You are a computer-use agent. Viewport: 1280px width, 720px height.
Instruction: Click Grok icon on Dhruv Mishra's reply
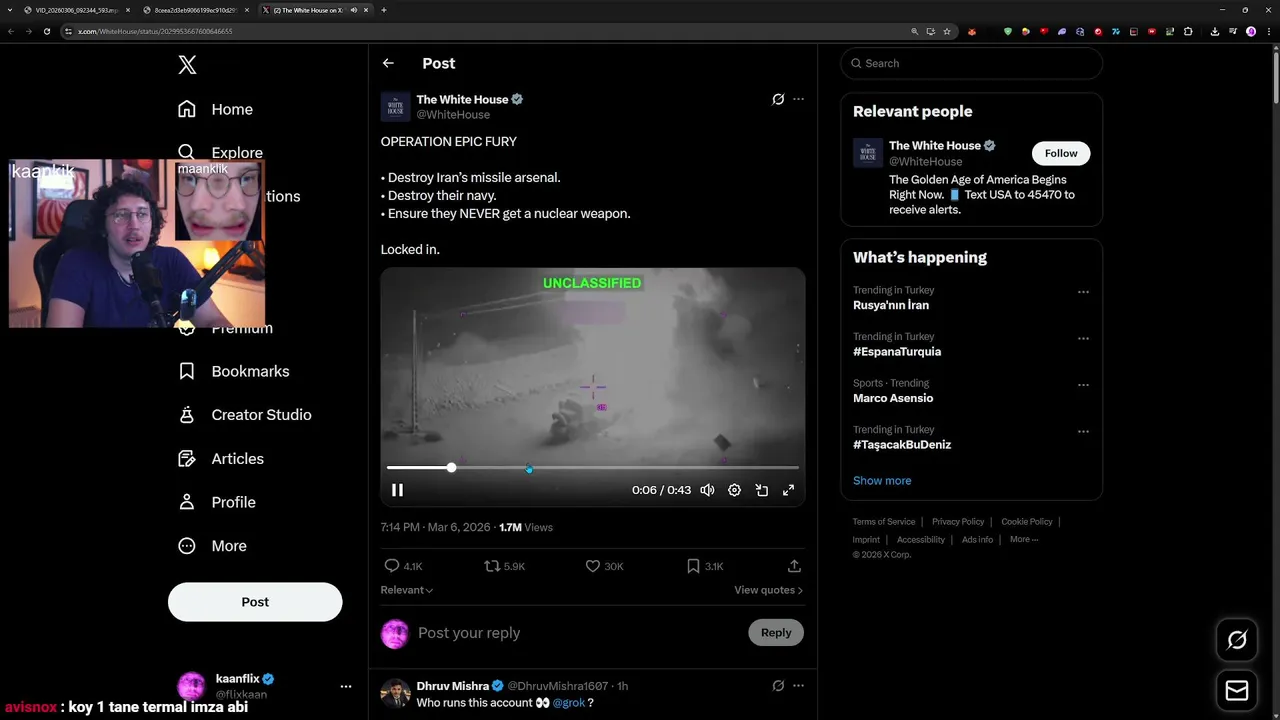click(x=778, y=686)
